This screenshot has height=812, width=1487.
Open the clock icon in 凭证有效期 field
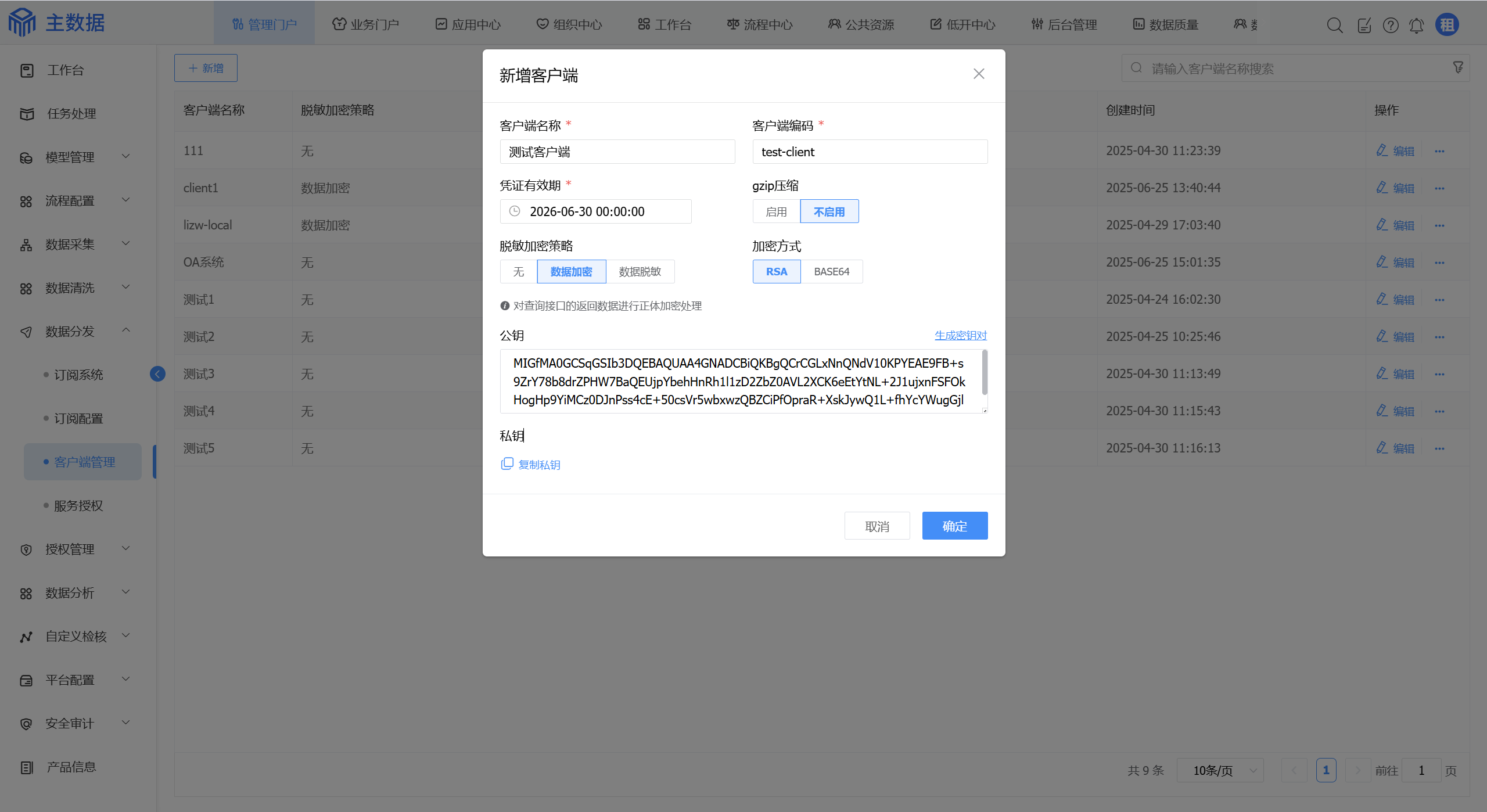point(515,211)
